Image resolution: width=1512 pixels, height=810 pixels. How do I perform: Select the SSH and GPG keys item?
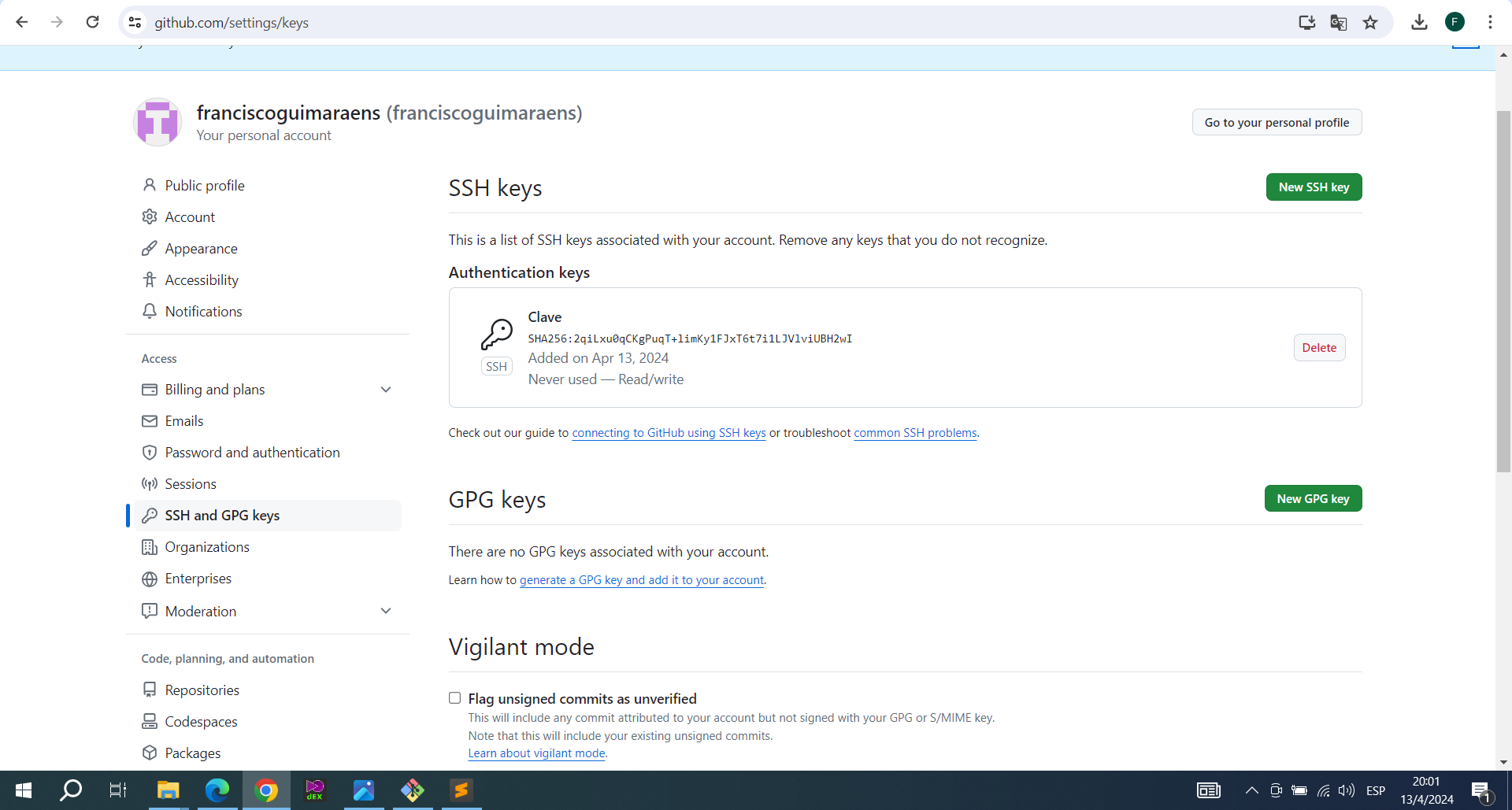(268, 516)
